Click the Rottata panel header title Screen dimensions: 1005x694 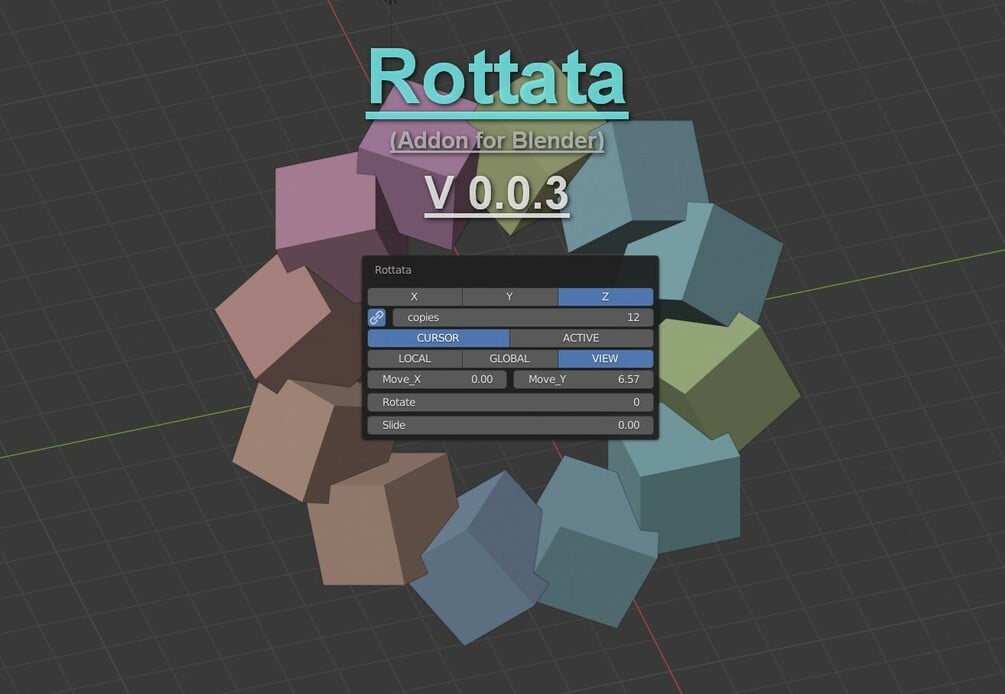click(x=393, y=270)
